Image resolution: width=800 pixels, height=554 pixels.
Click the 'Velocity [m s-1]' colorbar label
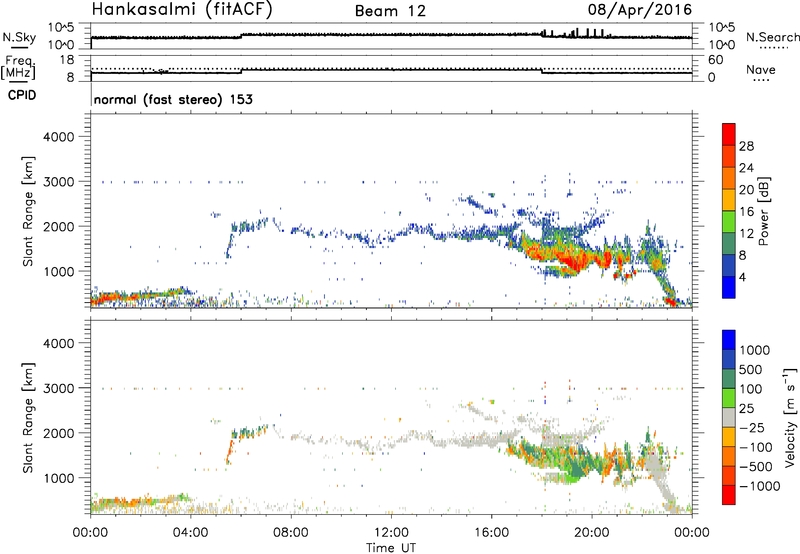tap(790, 417)
